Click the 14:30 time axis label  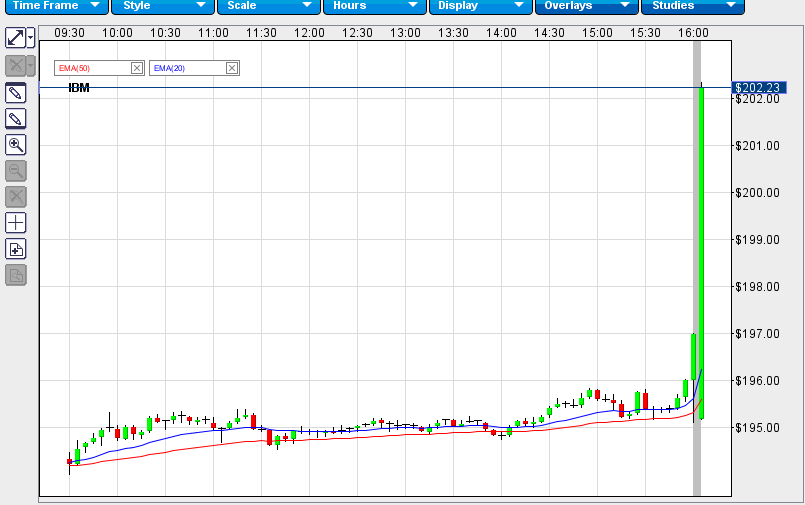point(549,33)
